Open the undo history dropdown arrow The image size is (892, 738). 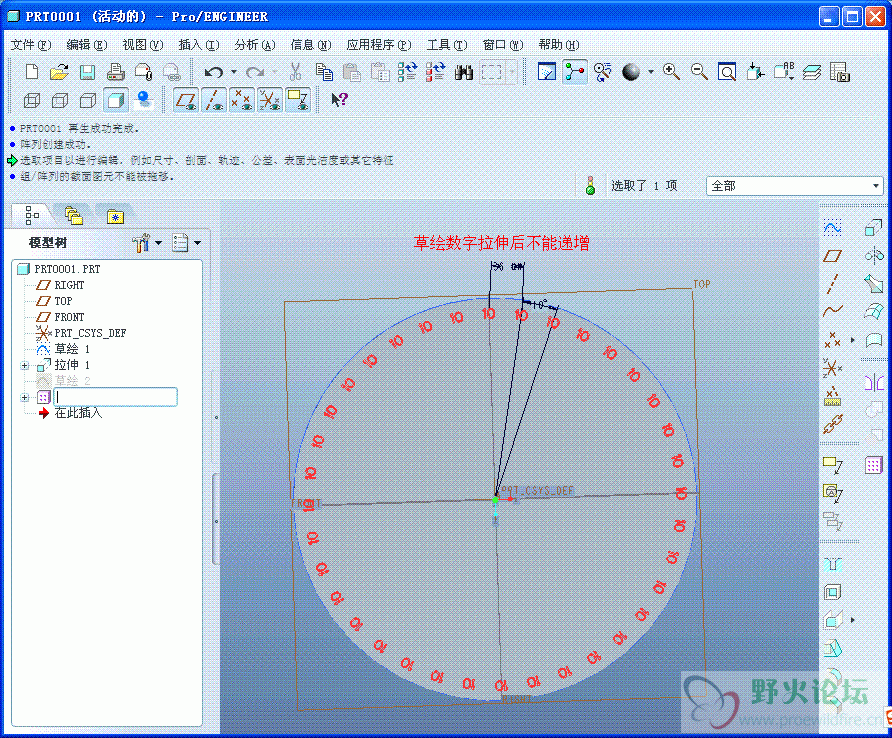point(234,72)
